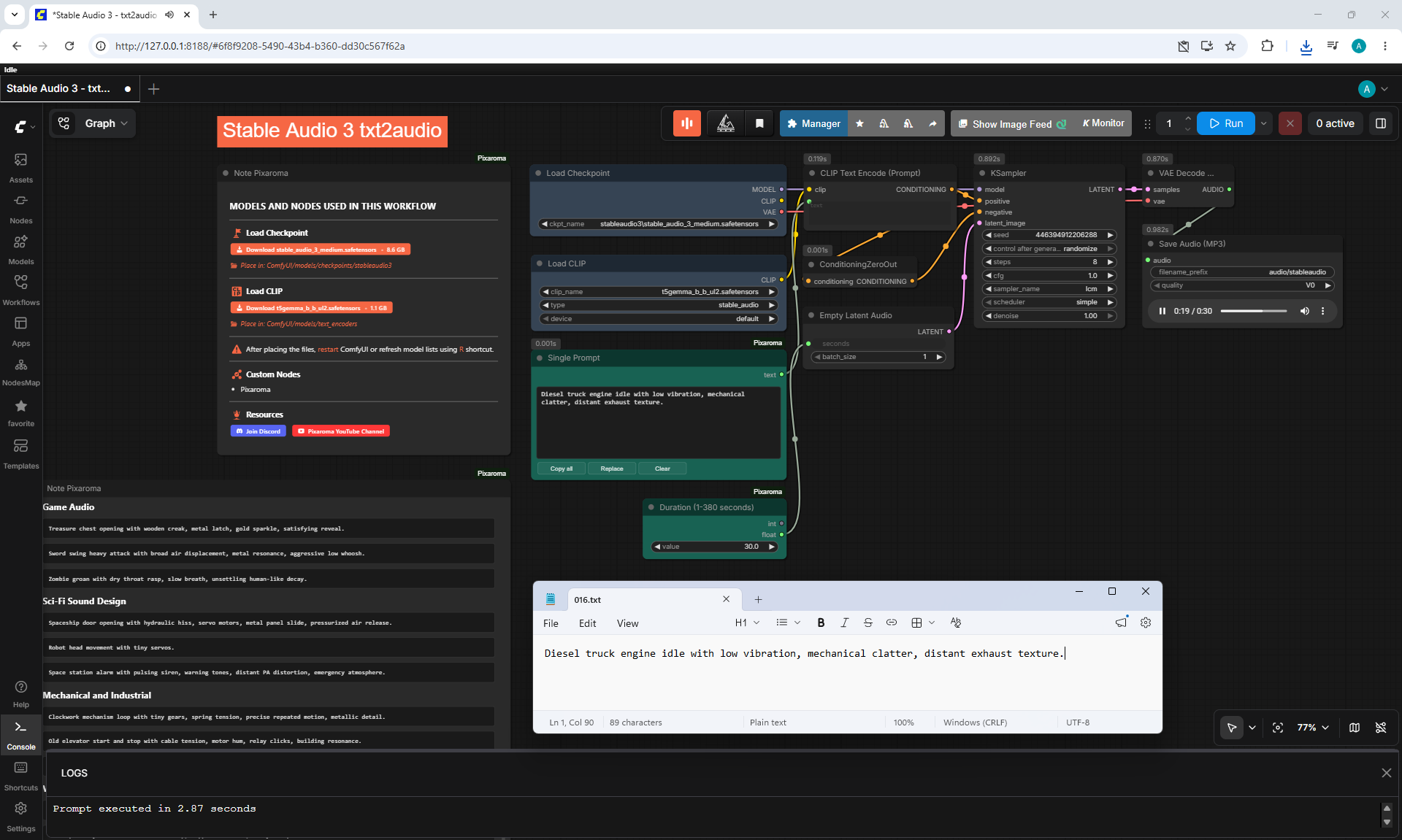Click the orange audio waveform toolbar icon
This screenshot has height=840, width=1402.
[x=687, y=123]
